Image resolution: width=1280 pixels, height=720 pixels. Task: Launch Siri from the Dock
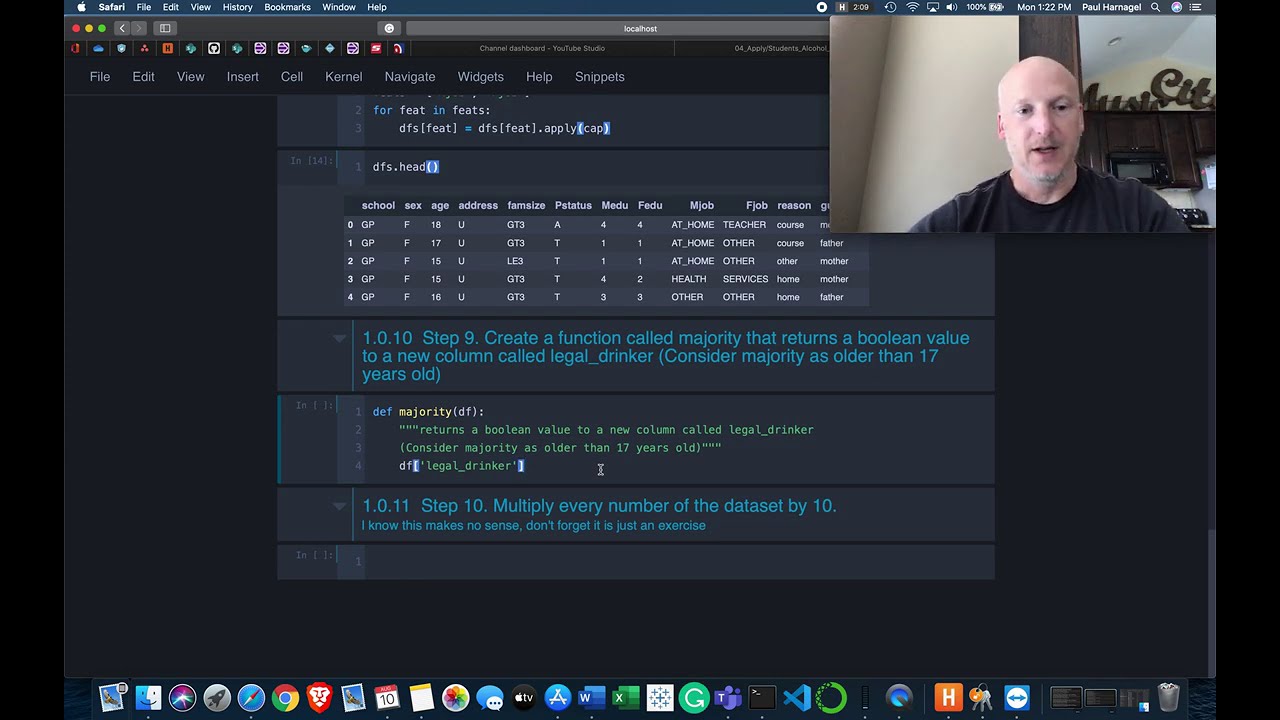point(182,697)
